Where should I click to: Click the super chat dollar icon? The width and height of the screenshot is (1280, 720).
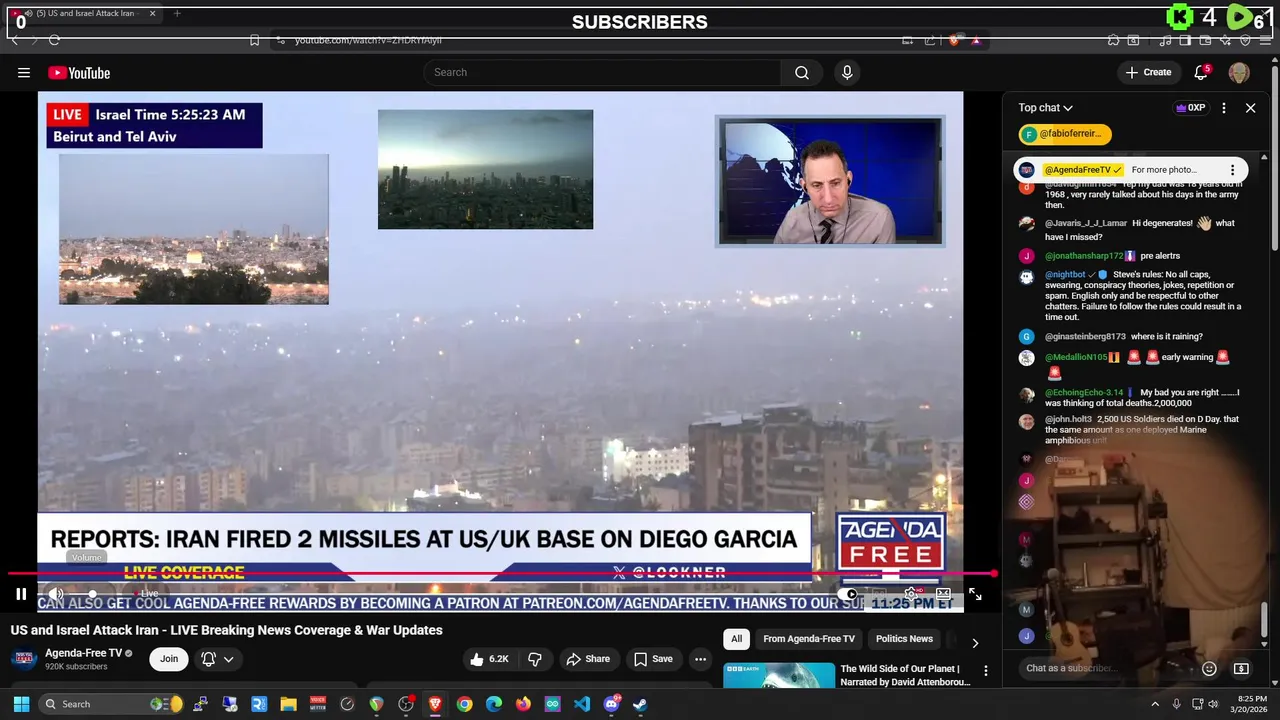(1241, 668)
